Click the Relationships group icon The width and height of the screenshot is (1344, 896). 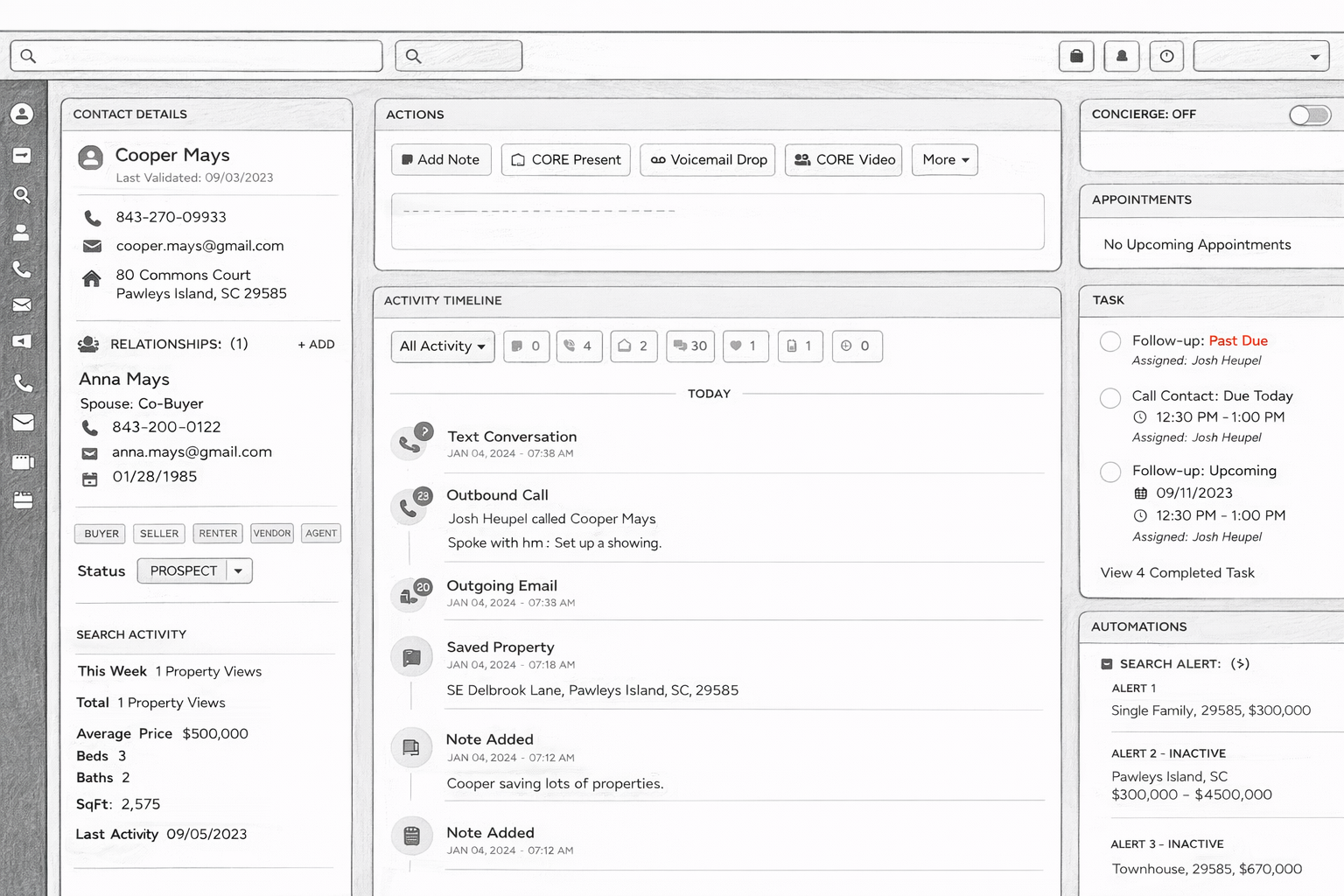(88, 345)
